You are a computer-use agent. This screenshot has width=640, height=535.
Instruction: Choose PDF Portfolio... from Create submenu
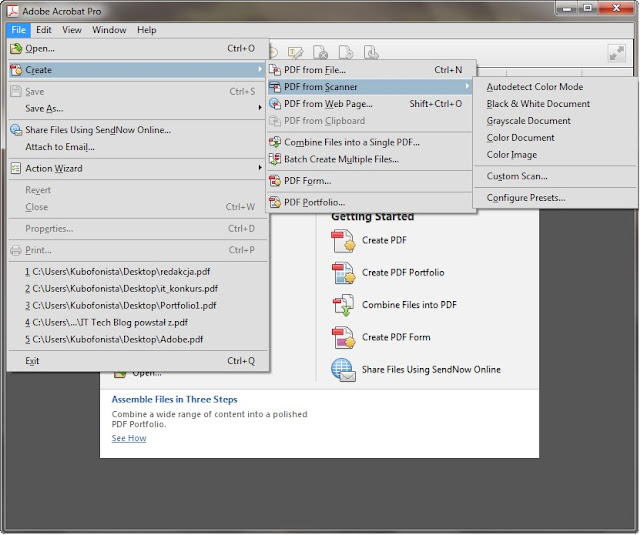click(x=371, y=202)
